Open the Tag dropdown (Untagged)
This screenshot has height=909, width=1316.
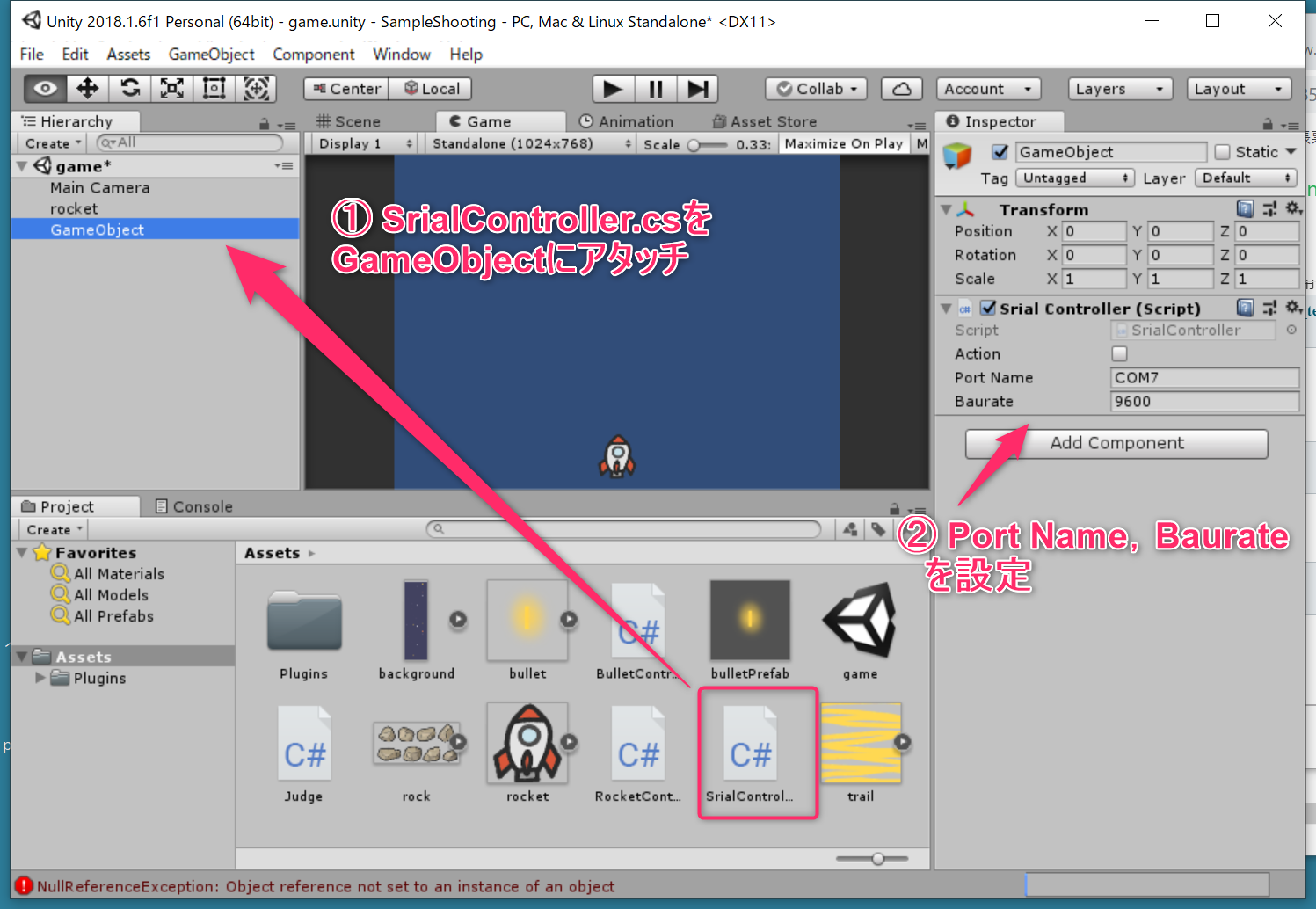pos(1074,178)
